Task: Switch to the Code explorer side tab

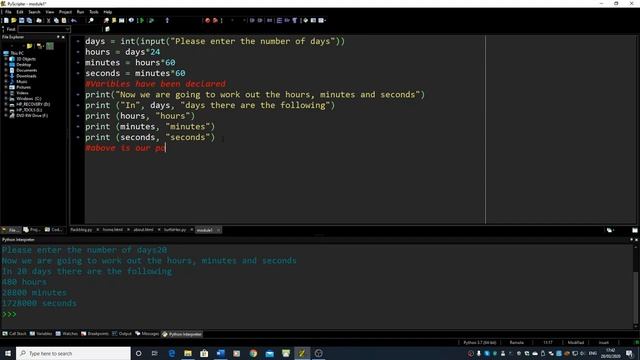Action: point(54,230)
